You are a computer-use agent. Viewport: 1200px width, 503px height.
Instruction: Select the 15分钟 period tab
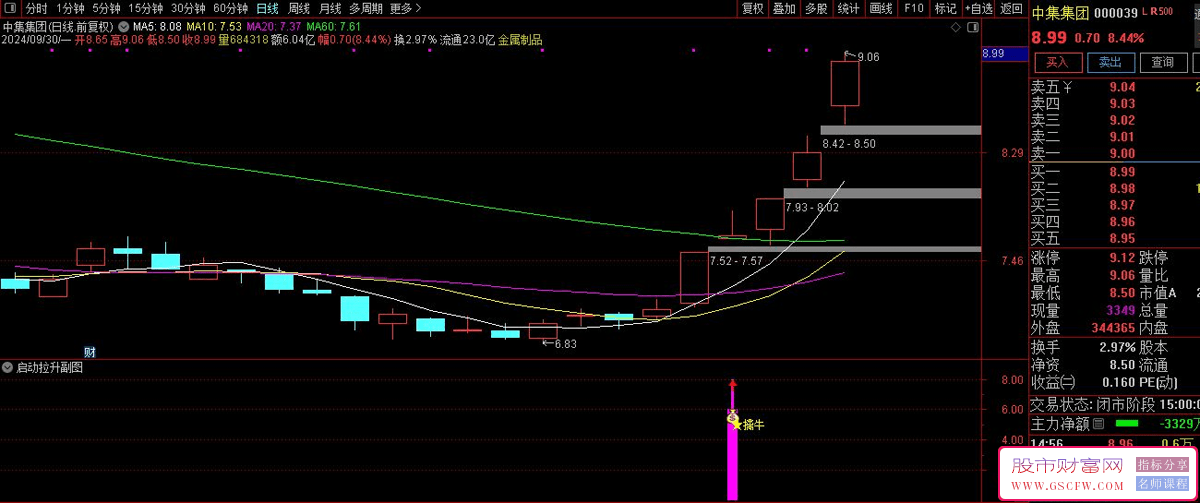pos(146,8)
